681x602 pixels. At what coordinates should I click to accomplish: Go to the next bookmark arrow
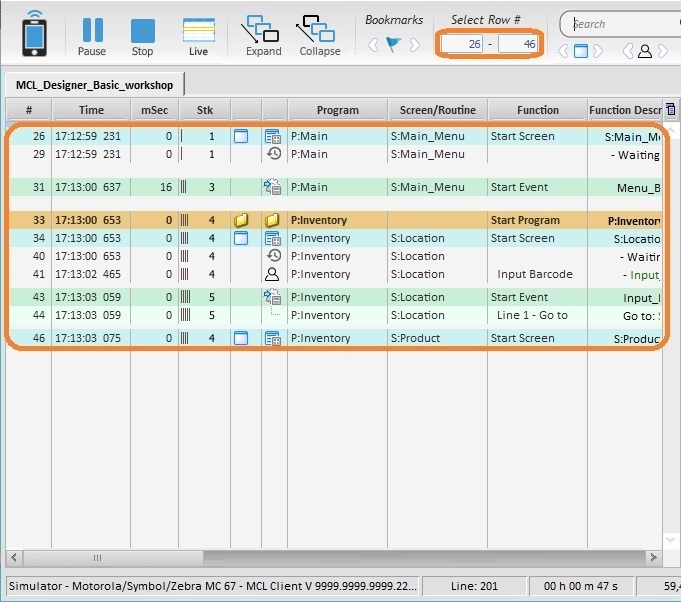click(414, 45)
